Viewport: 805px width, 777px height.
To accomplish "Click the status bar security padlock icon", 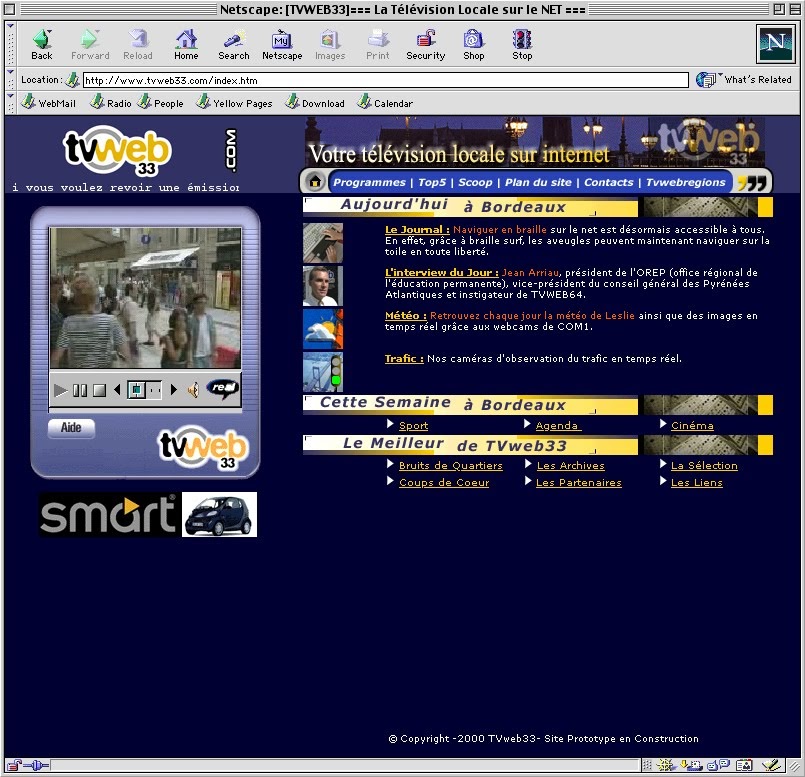I will [x=15, y=765].
